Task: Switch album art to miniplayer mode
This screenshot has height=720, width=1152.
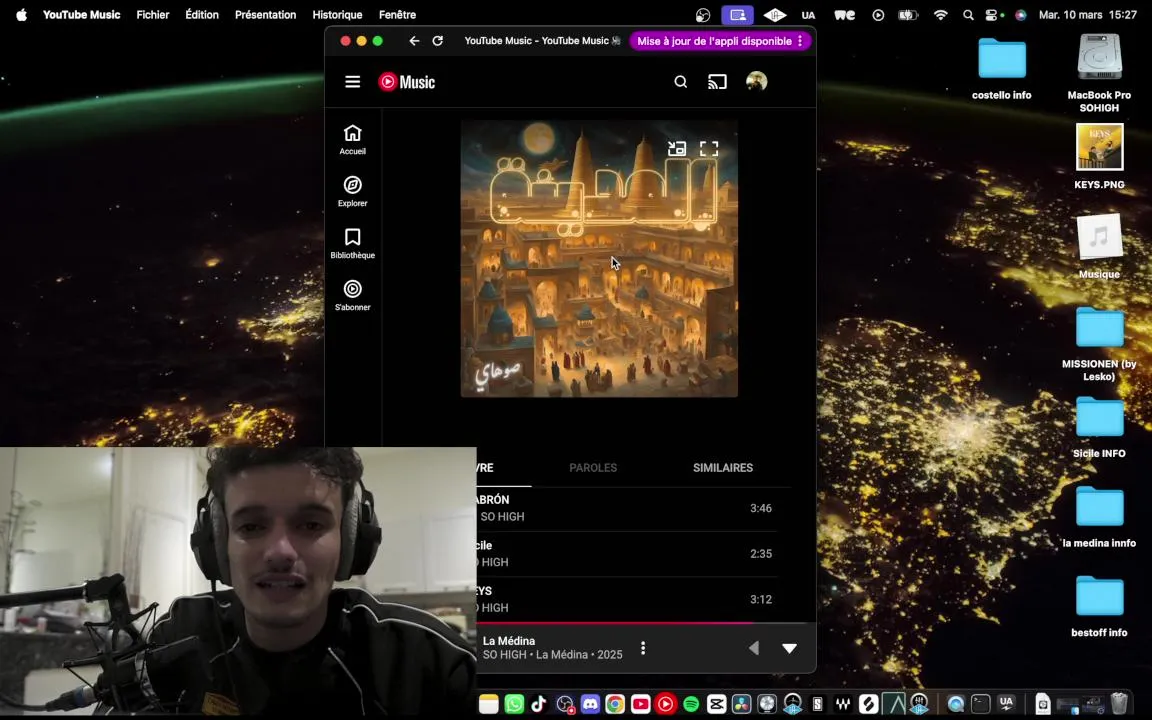Action: 677,148
